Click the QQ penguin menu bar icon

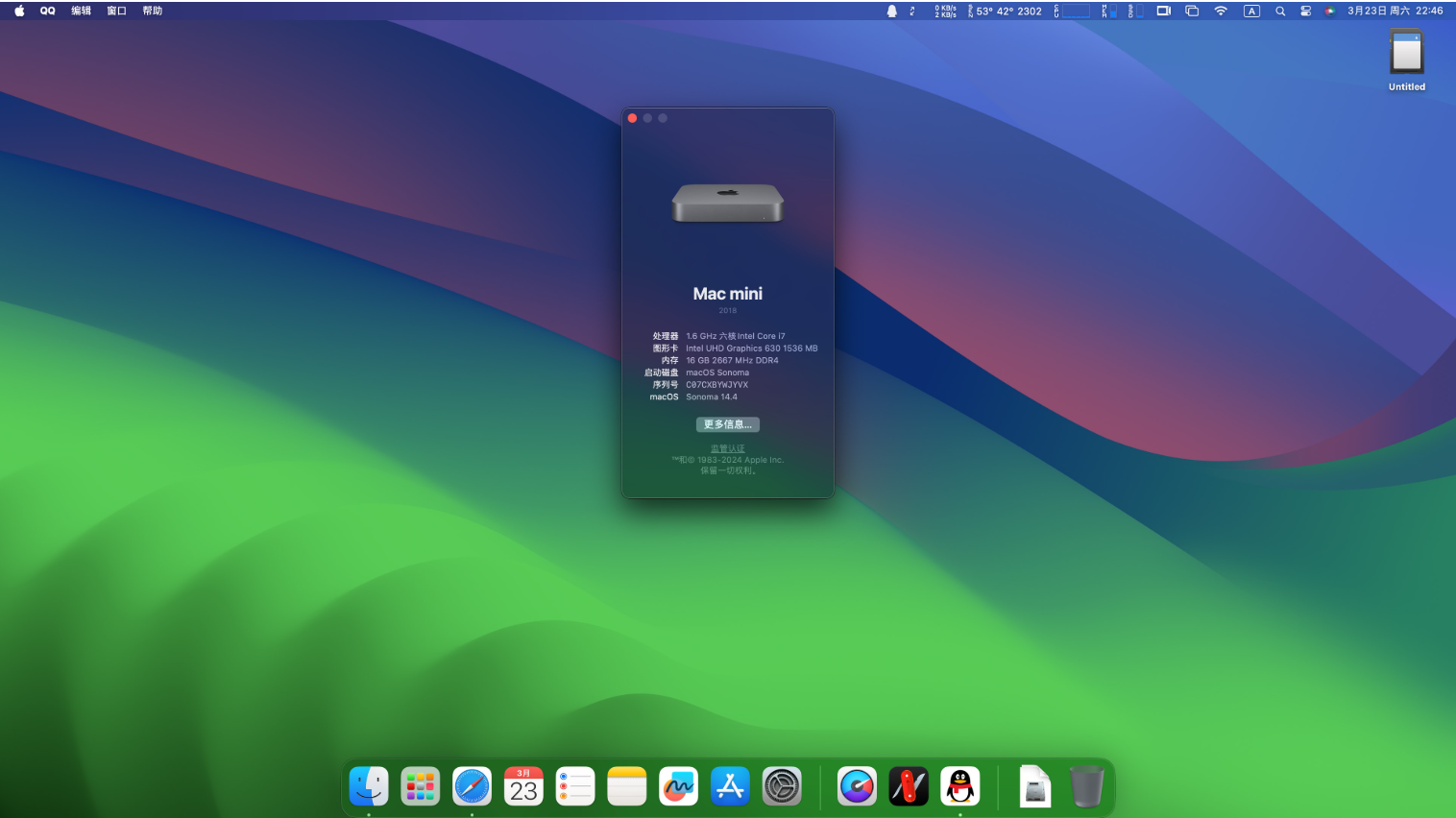[891, 11]
